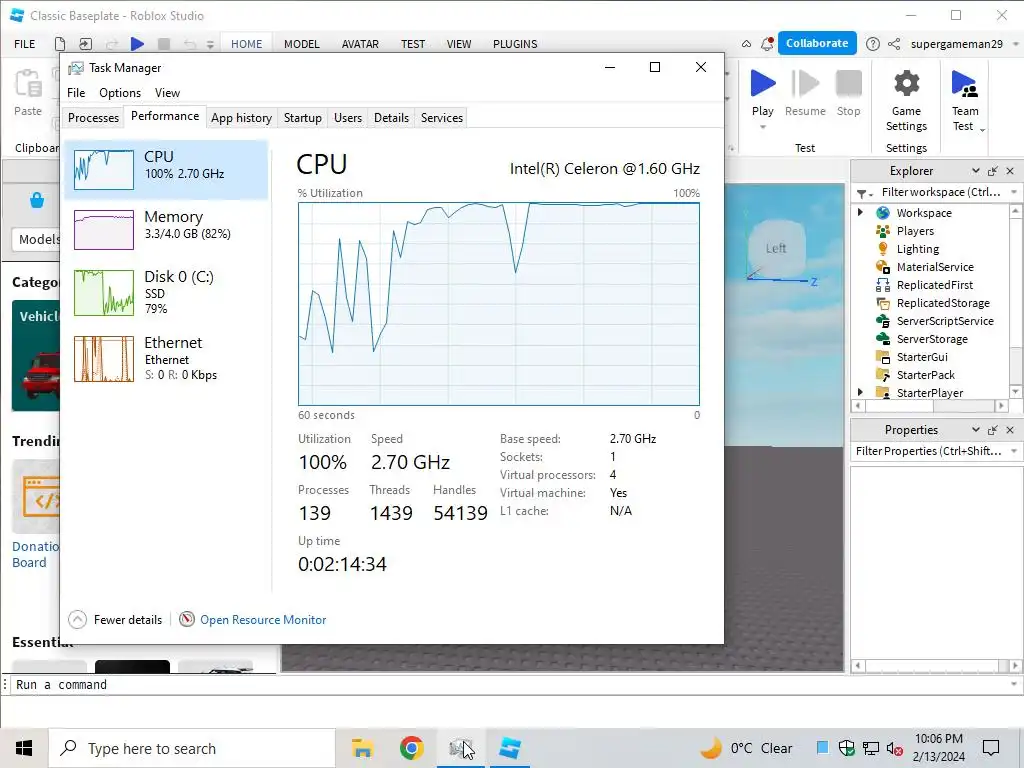The width and height of the screenshot is (1024, 768).
Task: Open Roblox Studio FILE menu
Action: coord(25,44)
